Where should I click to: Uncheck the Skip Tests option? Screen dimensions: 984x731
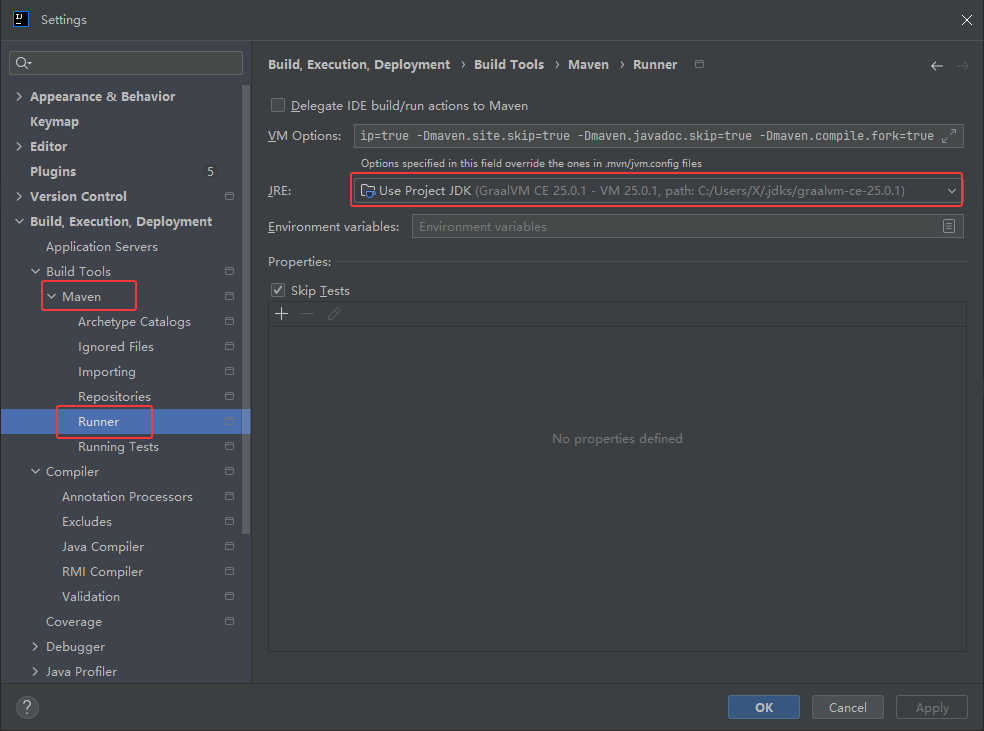coord(277,290)
